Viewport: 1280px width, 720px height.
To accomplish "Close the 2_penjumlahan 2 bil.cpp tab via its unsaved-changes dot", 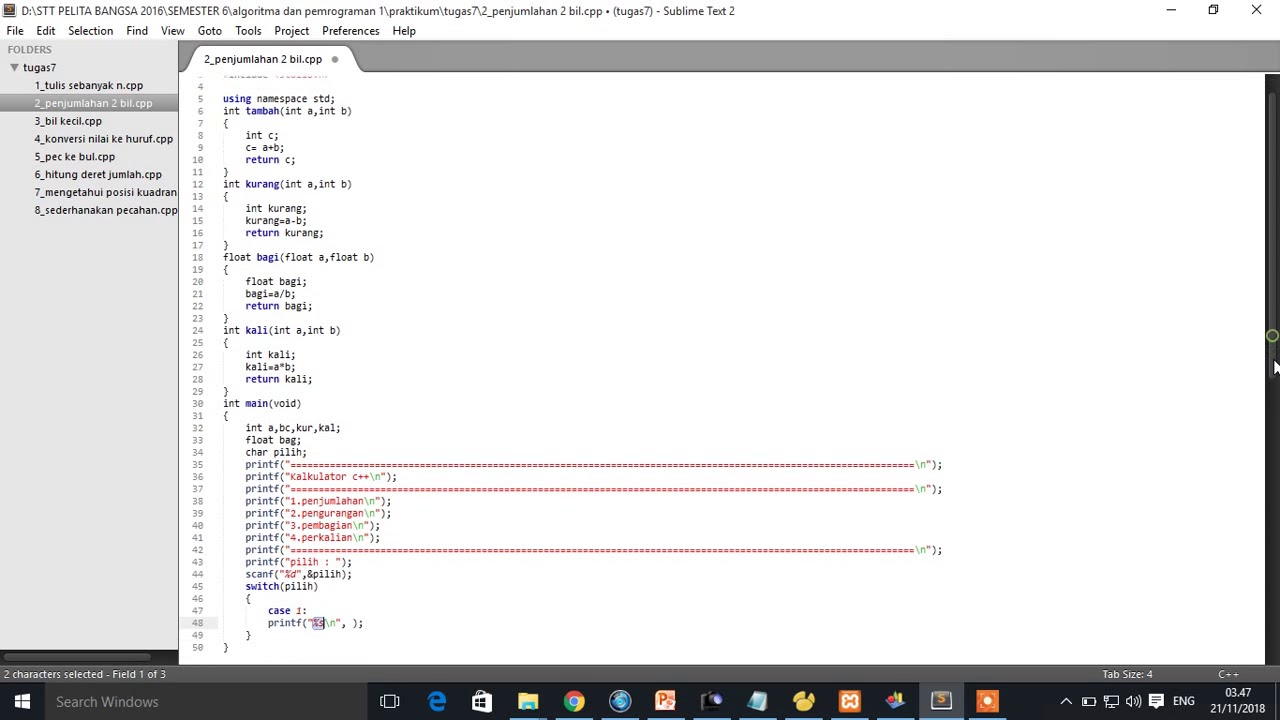I will [x=335, y=59].
